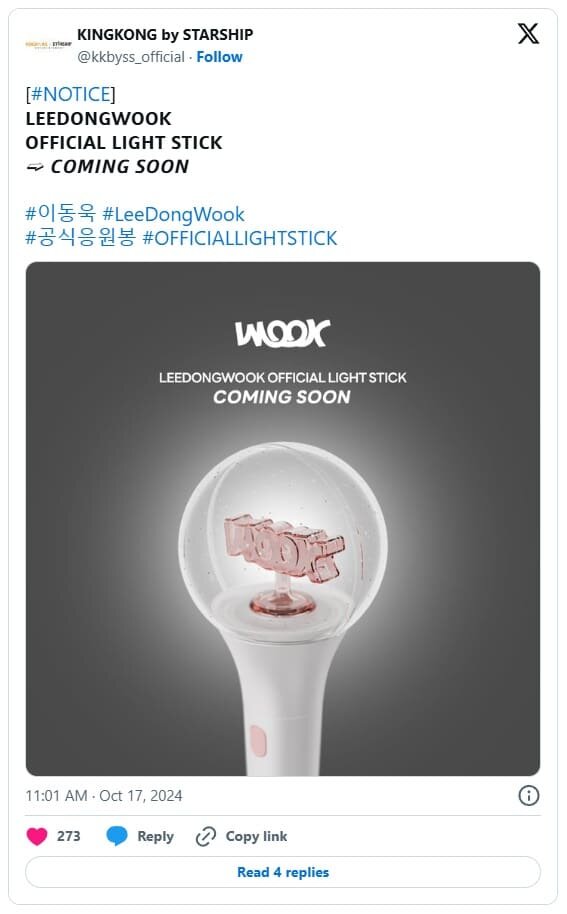The height and width of the screenshot is (914, 567).
Task: Like the tweet with the heart icon
Action: (37, 836)
